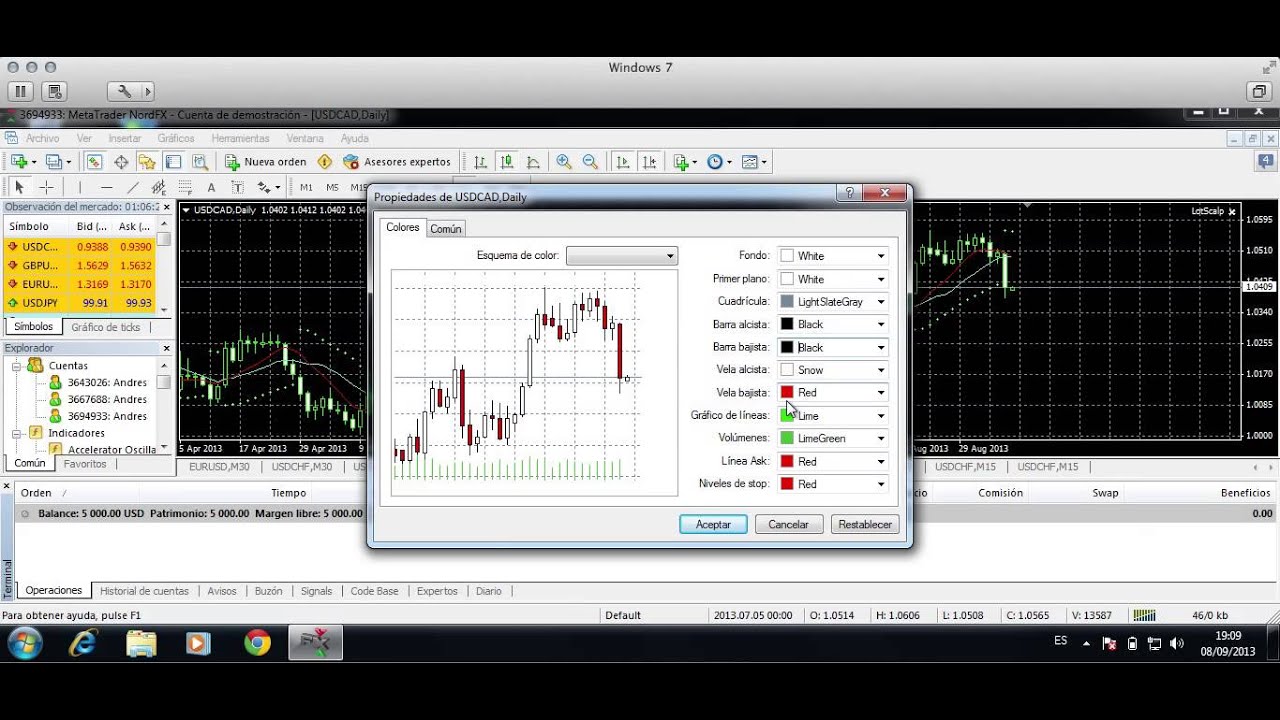Click the Restablecer button

tap(865, 524)
